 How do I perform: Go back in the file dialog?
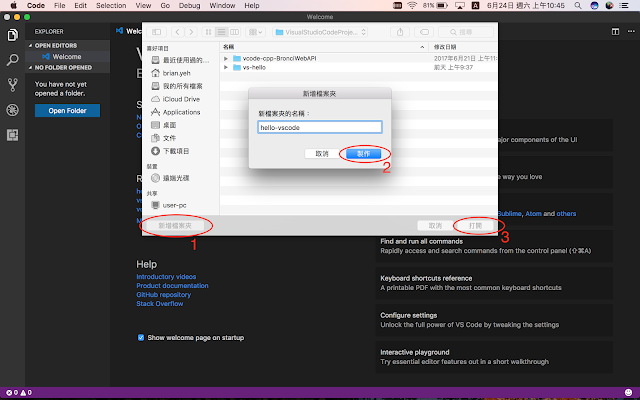pyautogui.click(x=178, y=32)
